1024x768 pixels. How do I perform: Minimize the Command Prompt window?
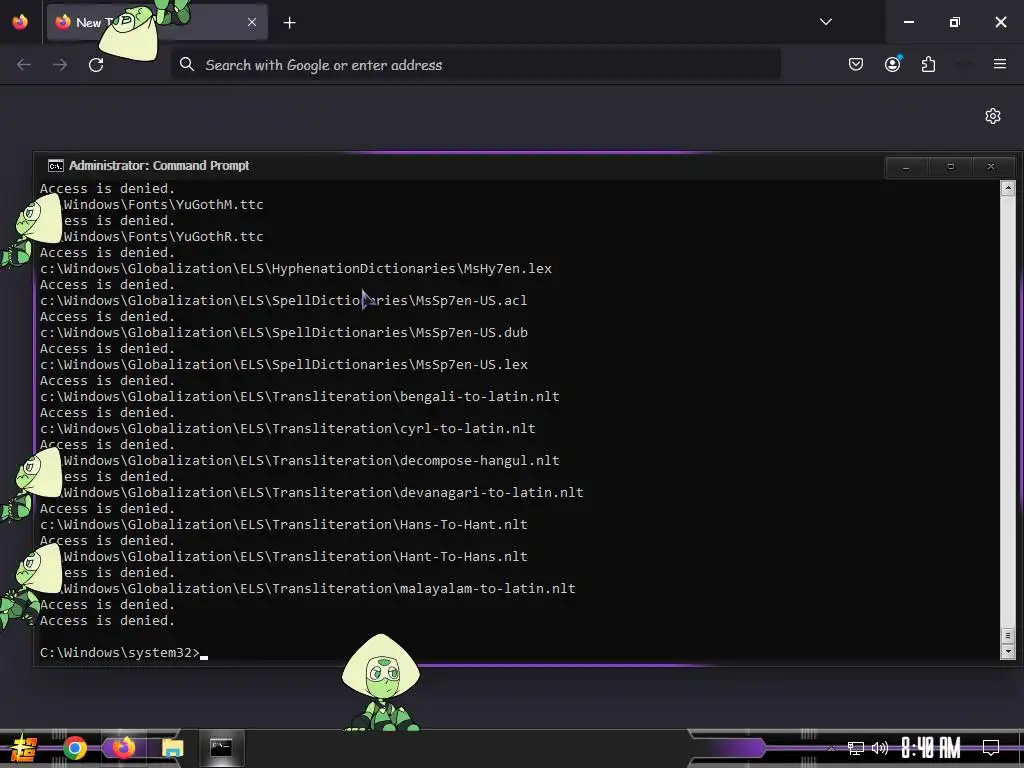click(x=906, y=167)
